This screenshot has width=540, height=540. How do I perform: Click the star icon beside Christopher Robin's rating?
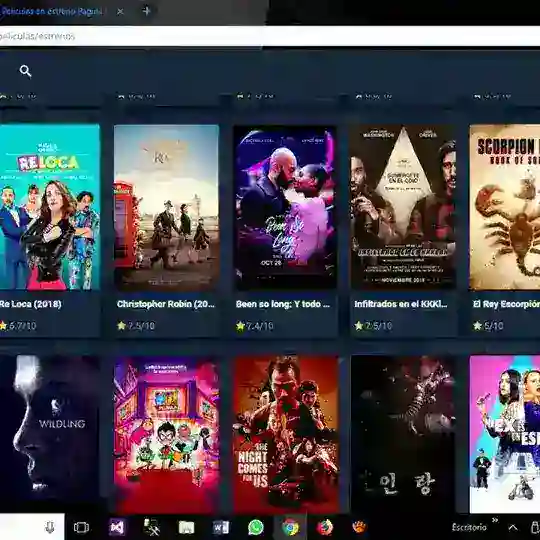pos(121,325)
